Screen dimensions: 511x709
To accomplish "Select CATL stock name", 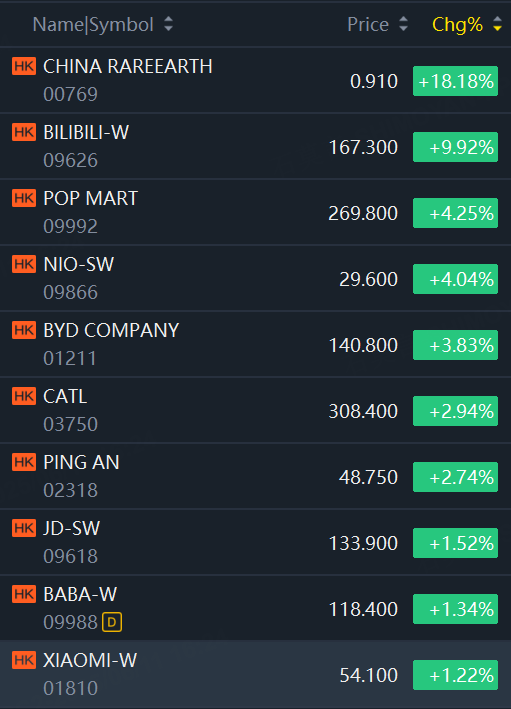I will coord(65,397).
